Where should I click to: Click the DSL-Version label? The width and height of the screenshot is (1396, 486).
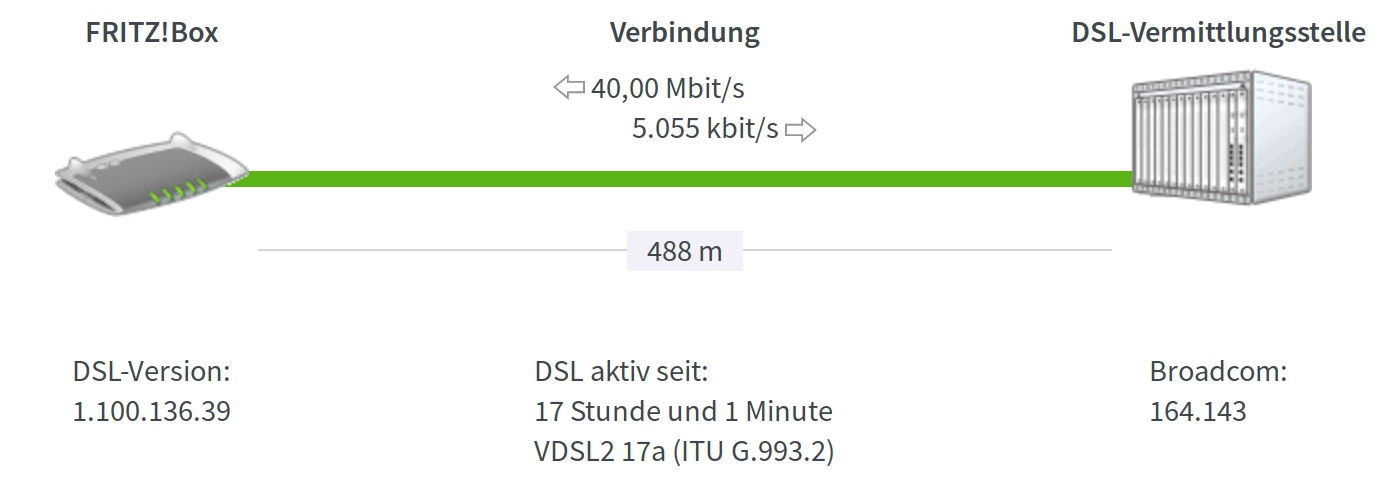(152, 372)
